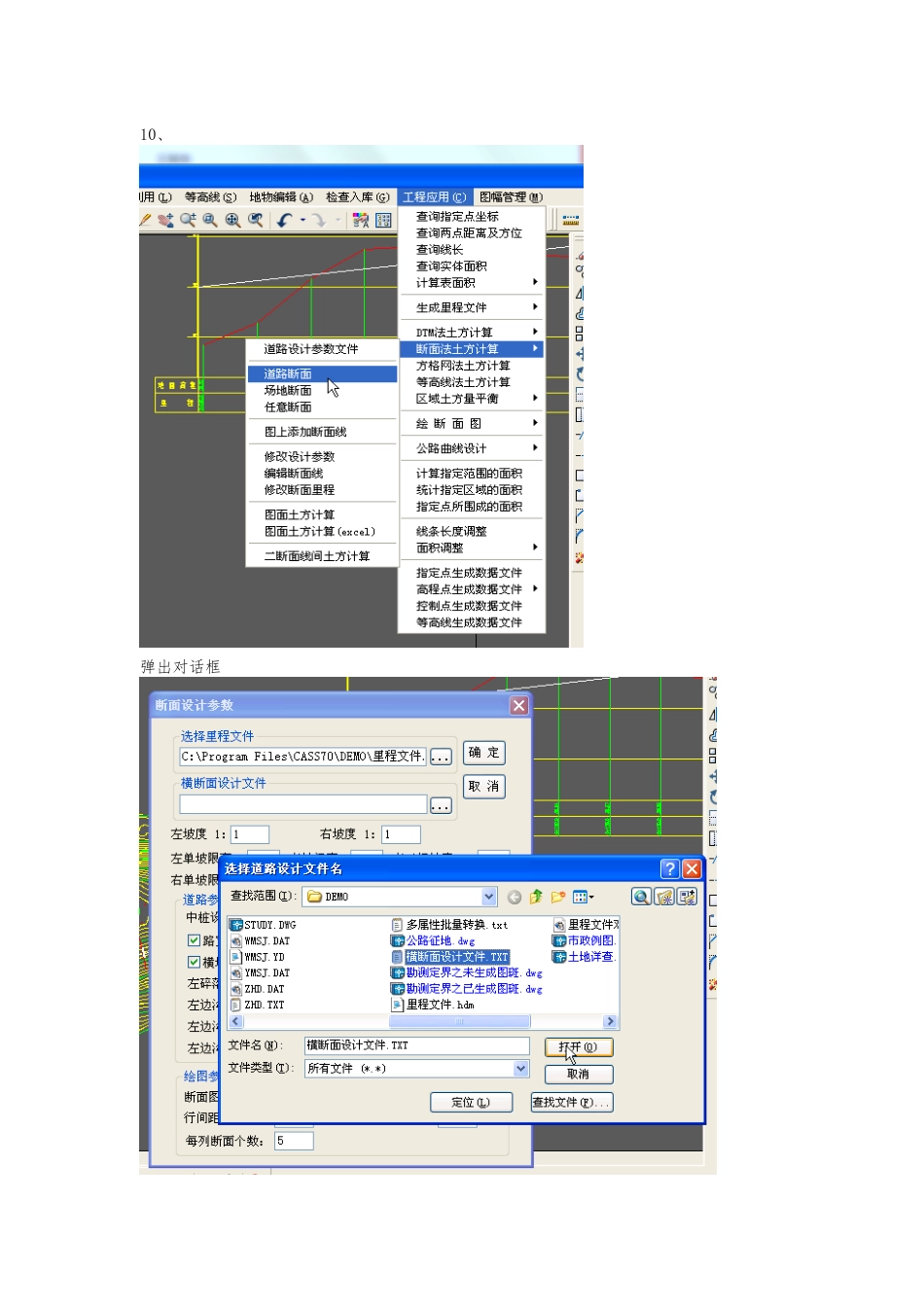Click the file list horizontal scrollbar
The image size is (924, 1307).
[x=423, y=1022]
